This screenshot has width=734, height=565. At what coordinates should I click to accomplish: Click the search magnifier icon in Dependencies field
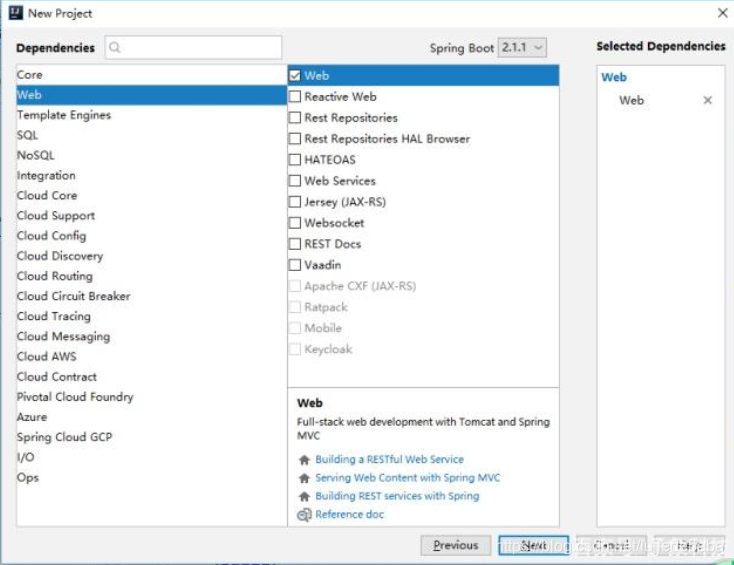click(x=115, y=47)
